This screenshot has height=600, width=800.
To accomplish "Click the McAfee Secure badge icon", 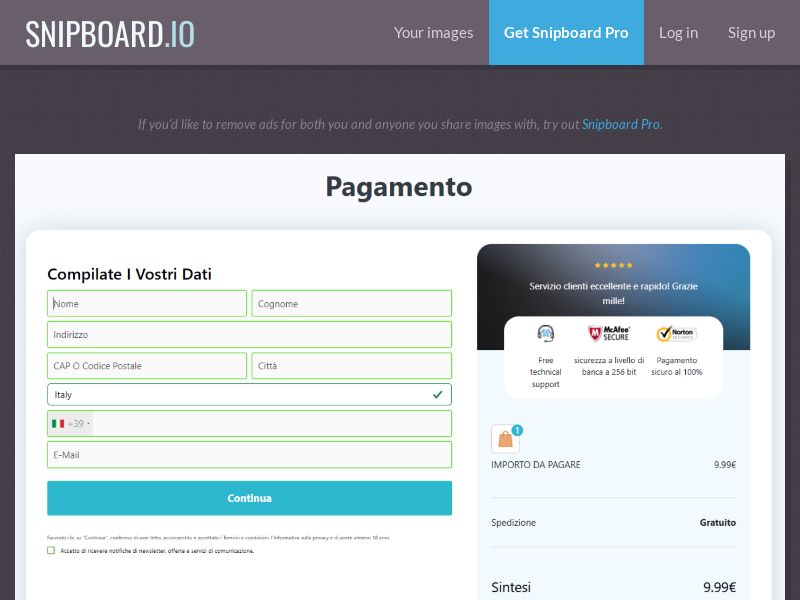I will (608, 333).
